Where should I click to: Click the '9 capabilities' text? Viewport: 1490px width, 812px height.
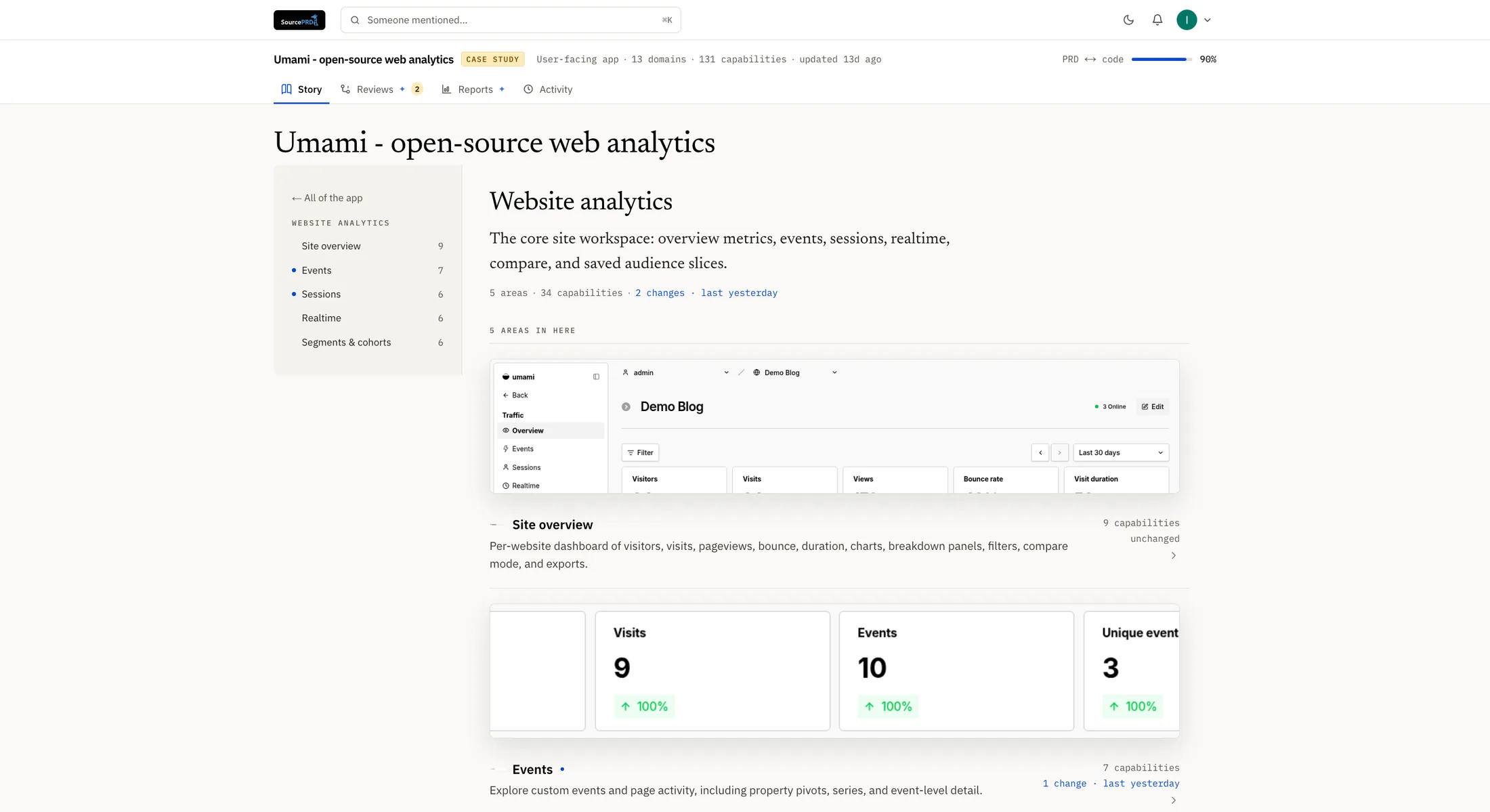[1141, 523]
